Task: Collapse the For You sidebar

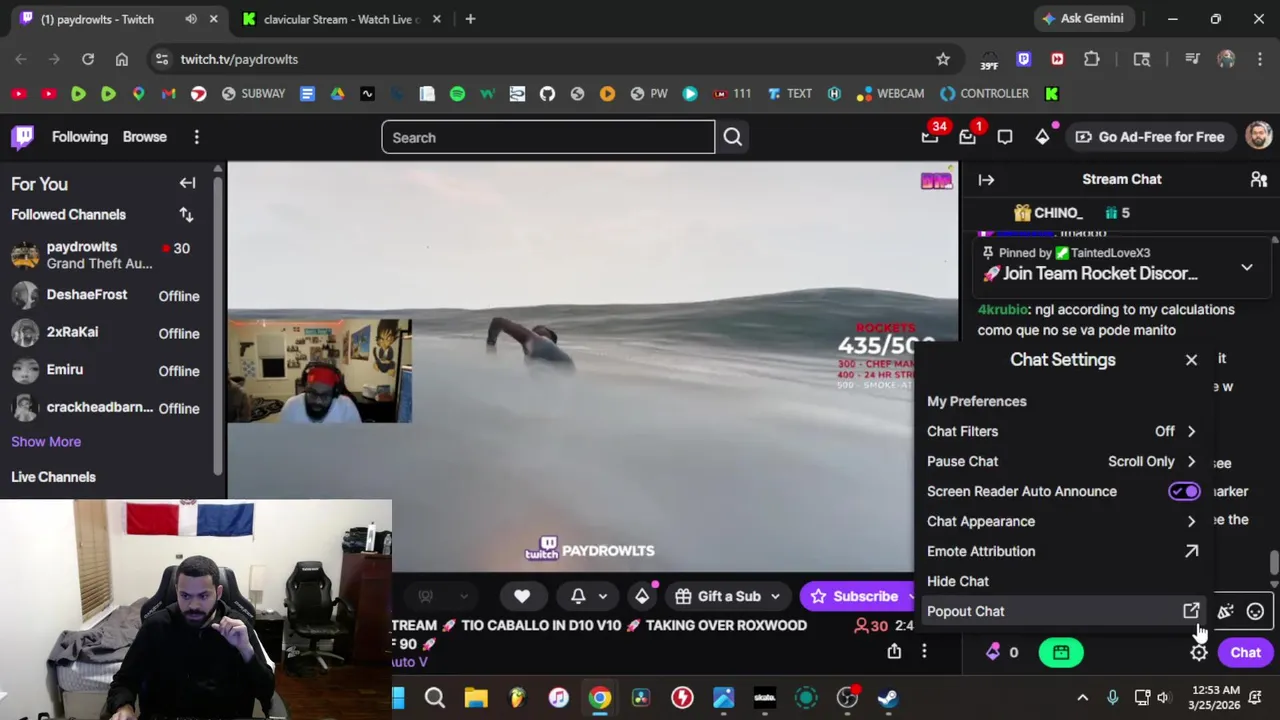Action: [x=187, y=183]
